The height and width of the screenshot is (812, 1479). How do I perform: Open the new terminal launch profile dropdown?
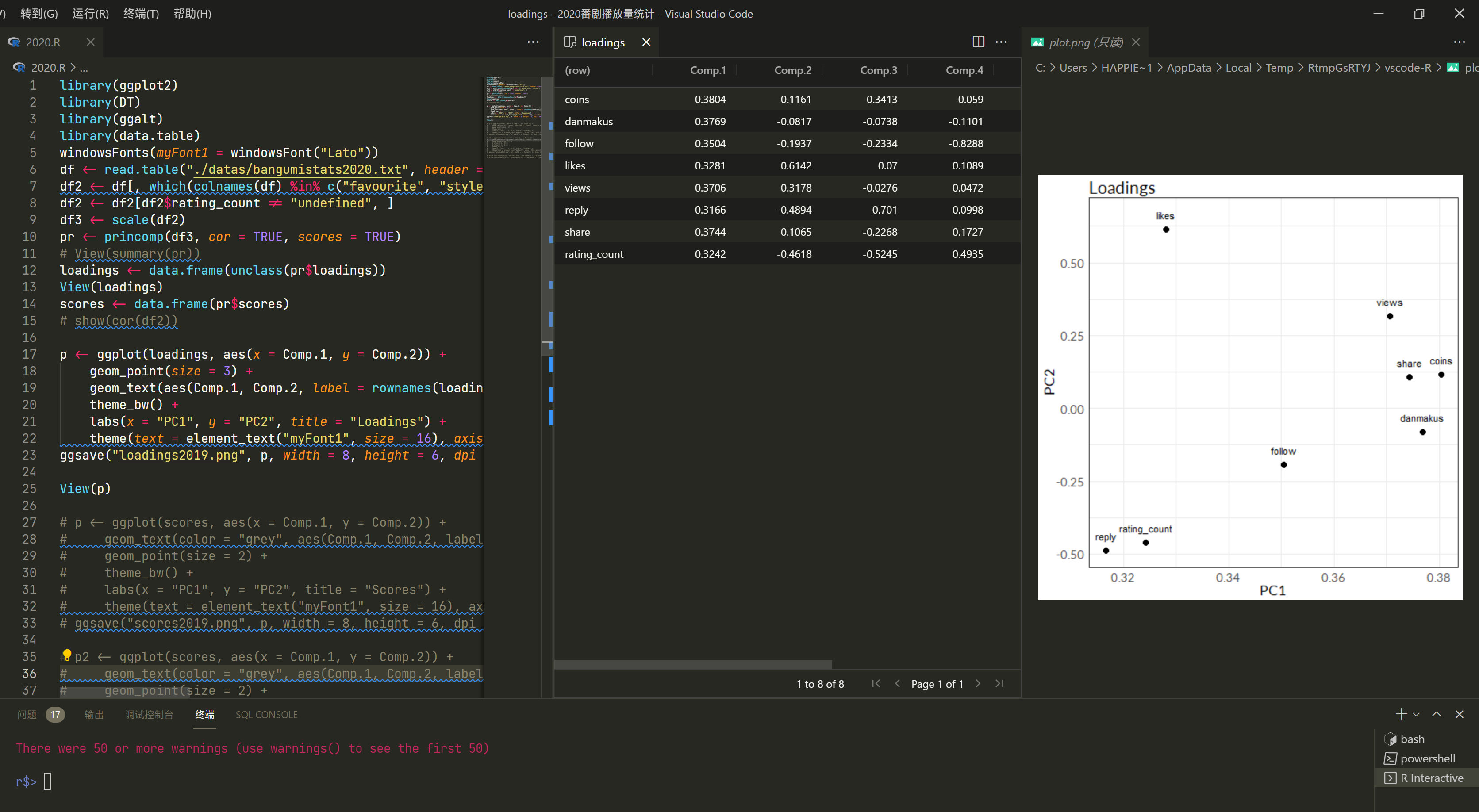coord(1417,714)
